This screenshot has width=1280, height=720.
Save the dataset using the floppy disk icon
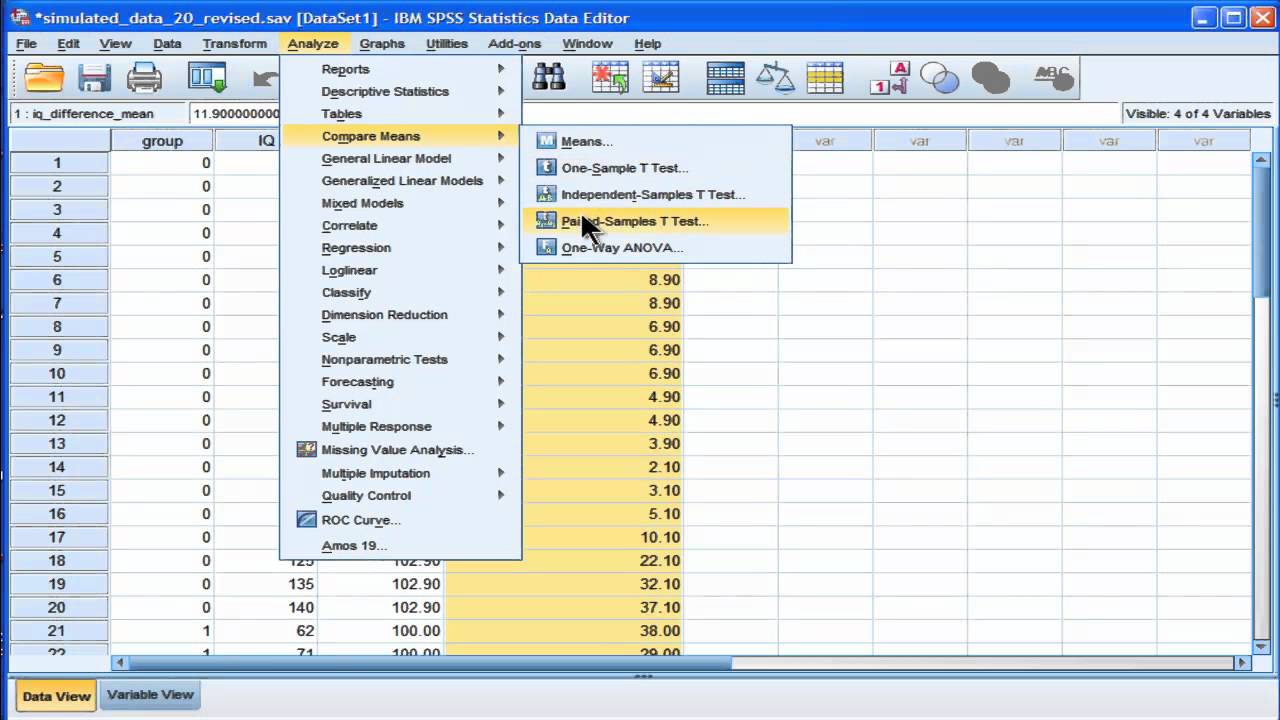coord(94,78)
